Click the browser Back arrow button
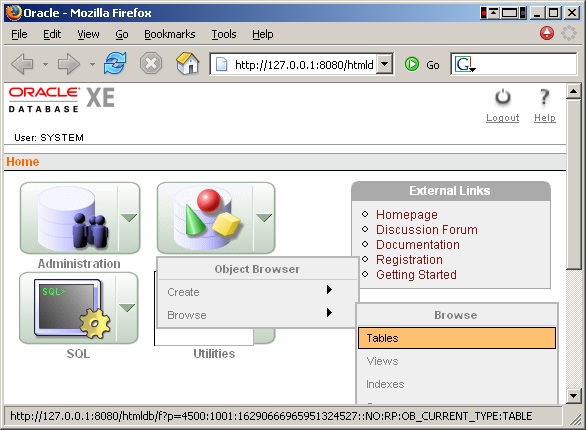Image resolution: width=586 pixels, height=430 pixels. click(x=22, y=64)
